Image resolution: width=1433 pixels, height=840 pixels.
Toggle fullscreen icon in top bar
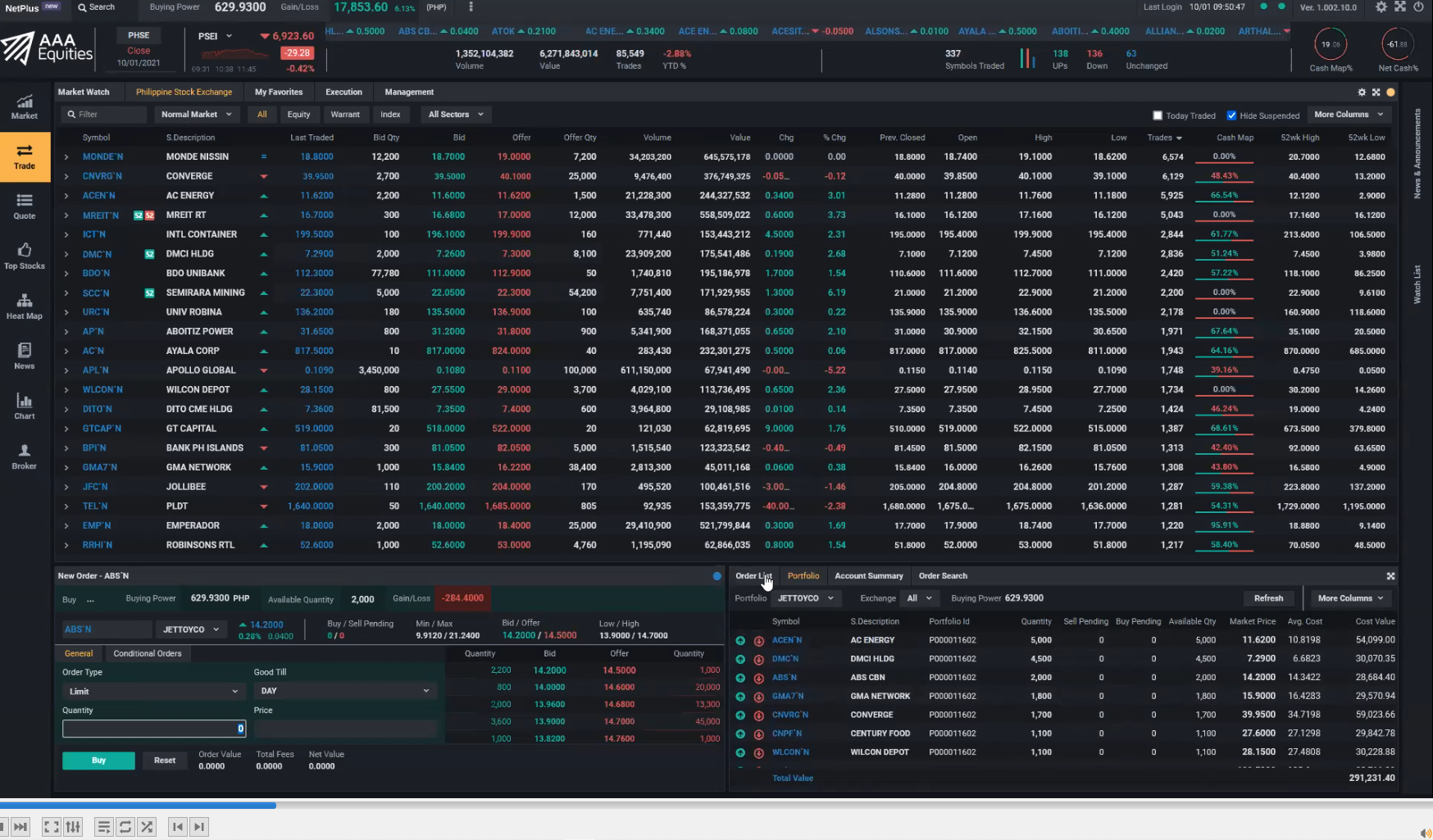(1400, 7)
